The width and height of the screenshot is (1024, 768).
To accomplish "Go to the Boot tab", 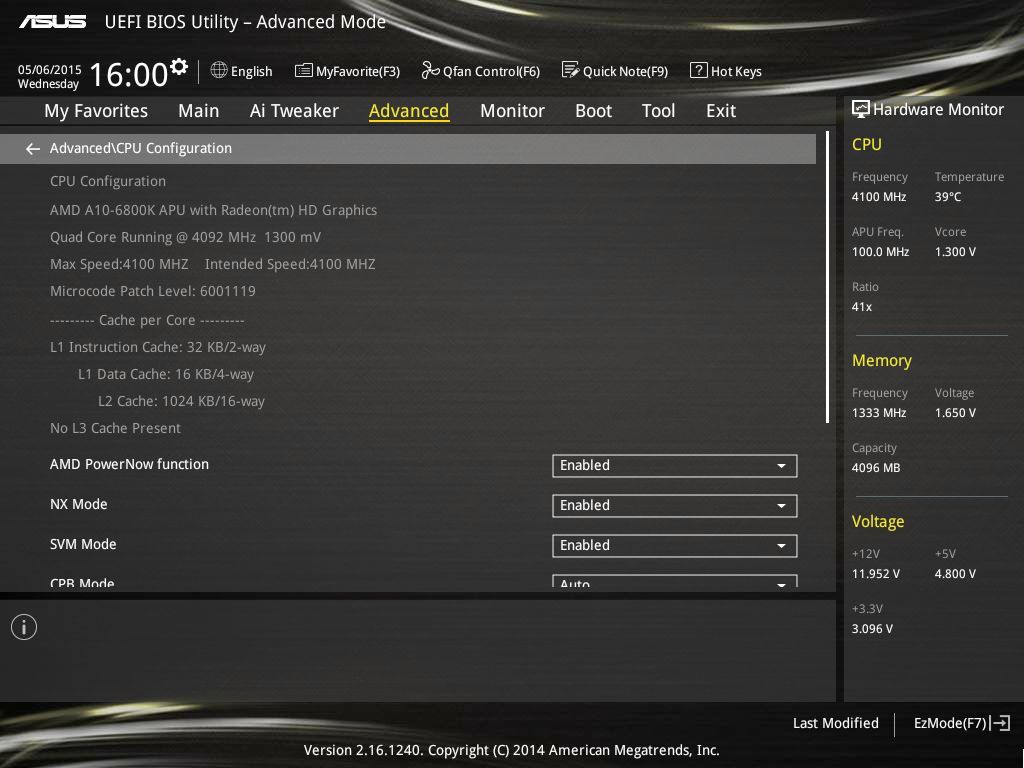I will point(593,111).
